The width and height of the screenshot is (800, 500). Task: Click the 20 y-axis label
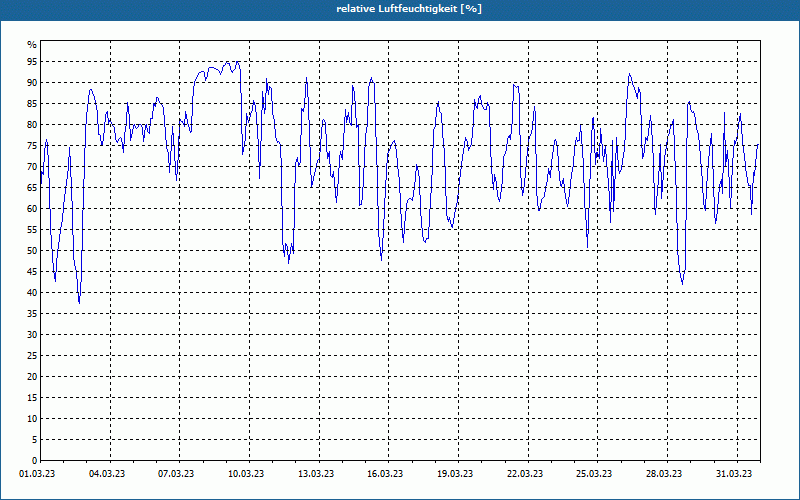pos(32,377)
